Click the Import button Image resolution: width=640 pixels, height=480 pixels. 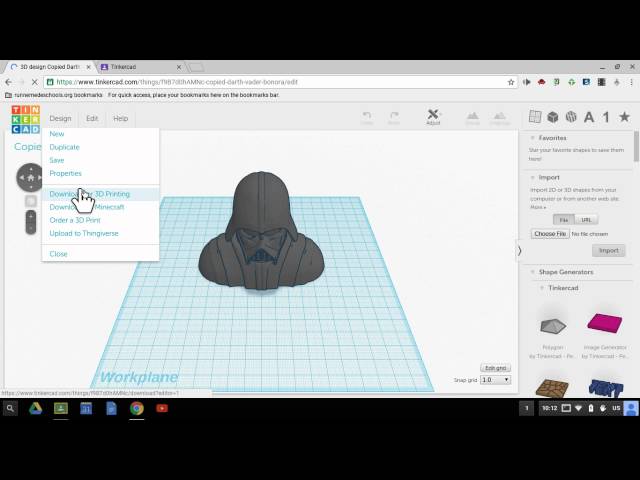(609, 251)
